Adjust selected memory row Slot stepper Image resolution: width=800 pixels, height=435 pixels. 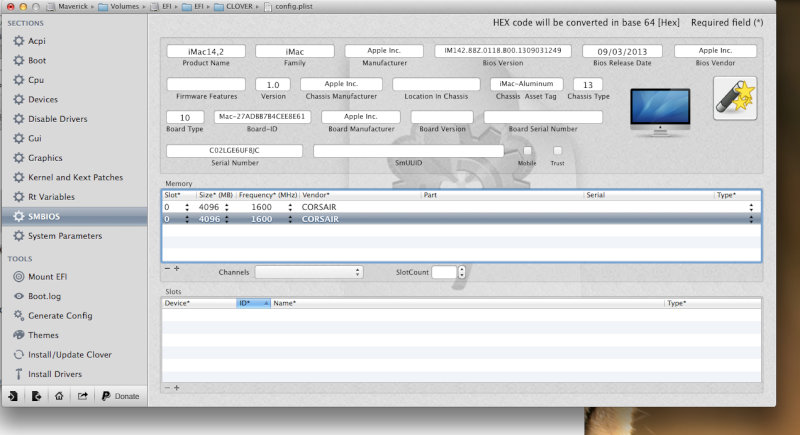point(187,219)
